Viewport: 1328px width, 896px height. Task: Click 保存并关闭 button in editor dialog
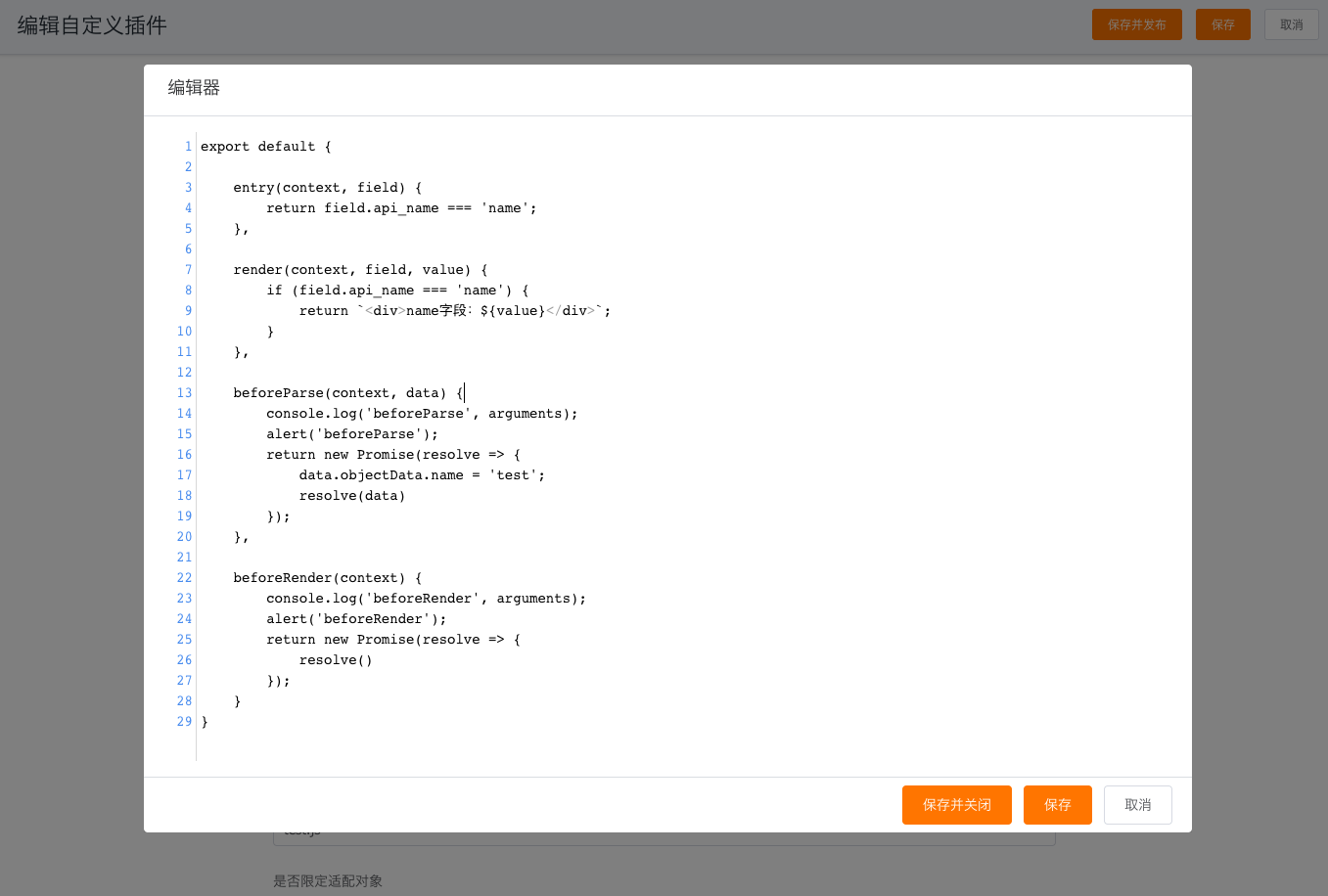956,805
